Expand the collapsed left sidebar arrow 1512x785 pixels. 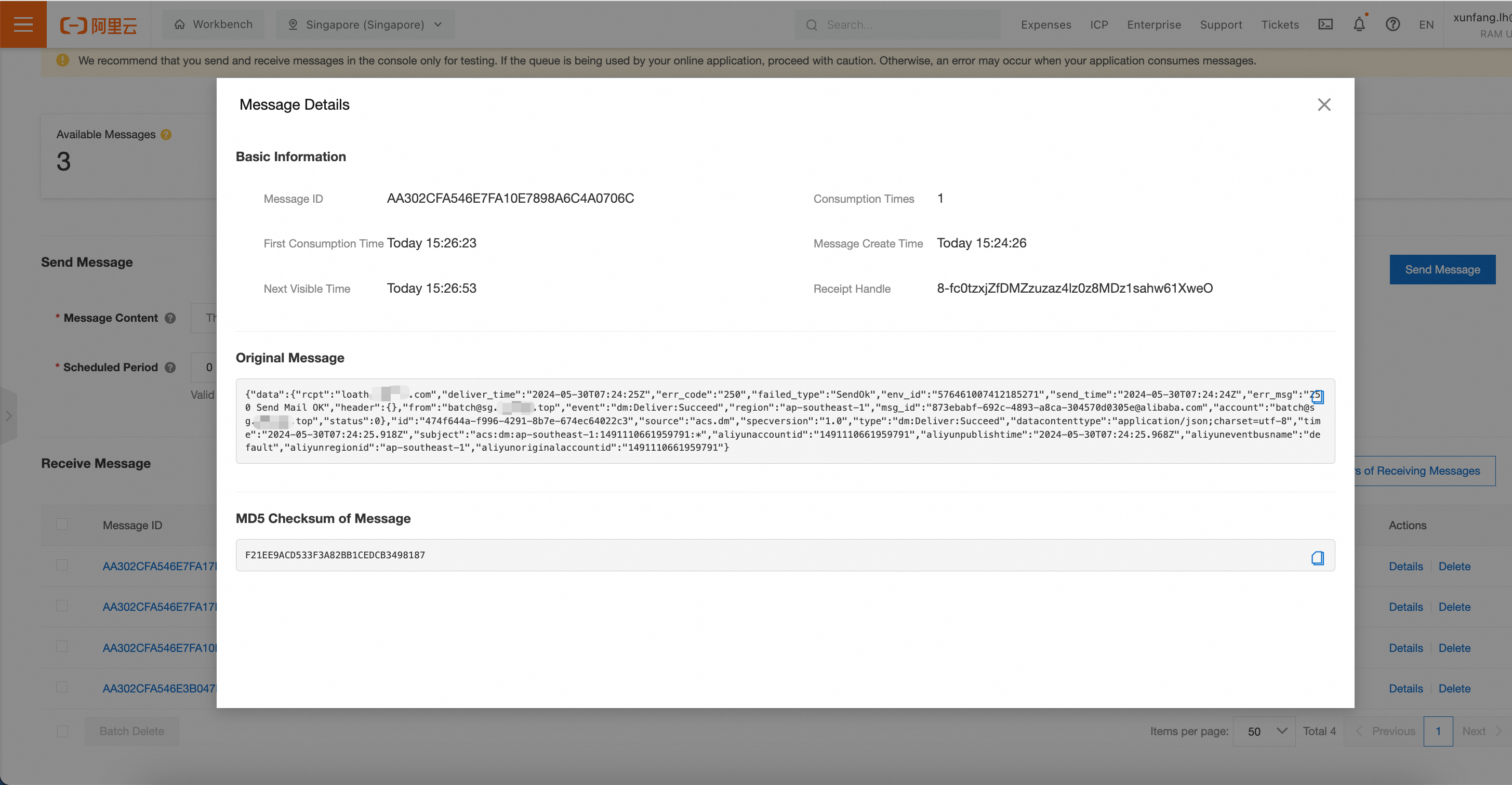[9, 416]
